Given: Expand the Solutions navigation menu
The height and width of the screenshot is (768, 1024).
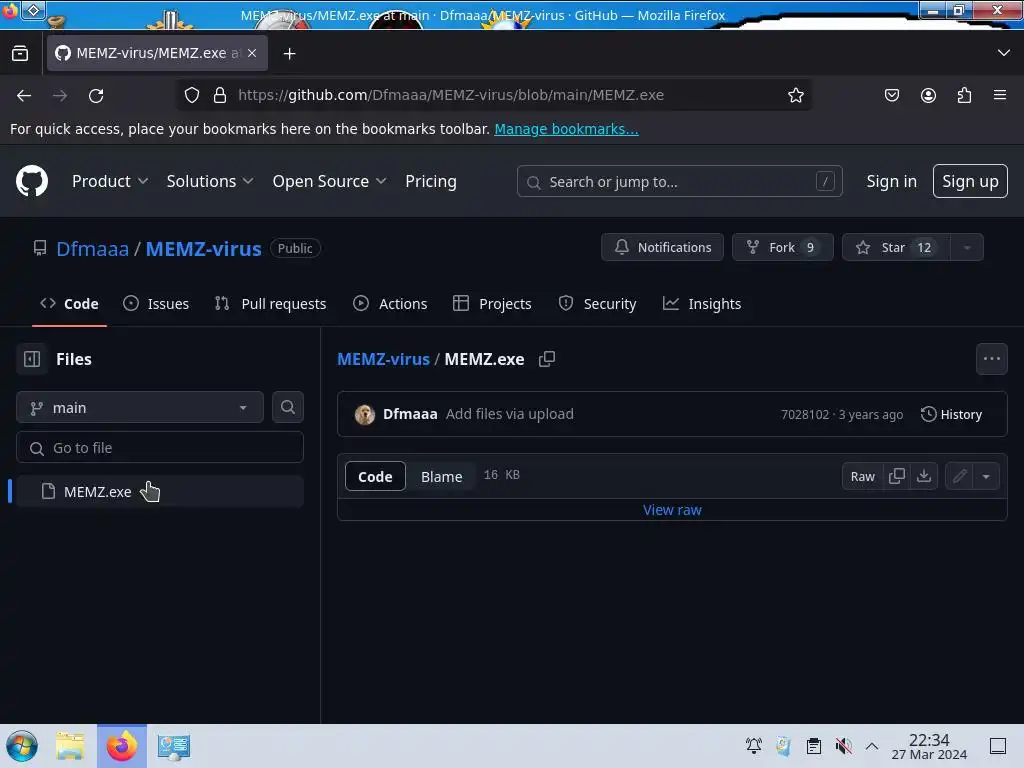Looking at the screenshot, I should [x=210, y=181].
